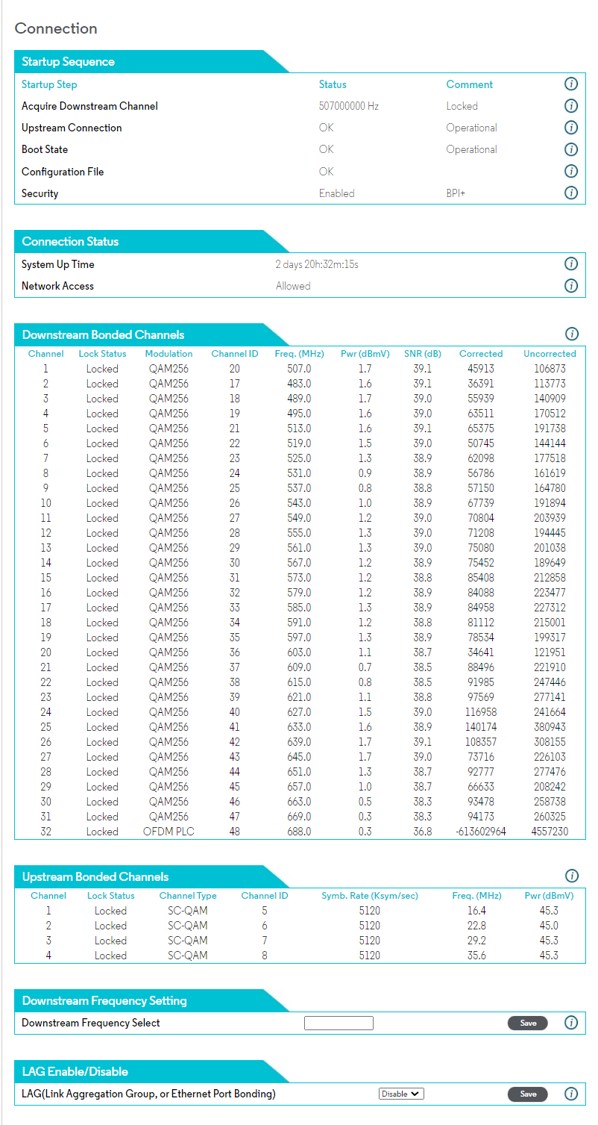
Task: Open the Startup Sequence header info icon
Action: coord(571,84)
